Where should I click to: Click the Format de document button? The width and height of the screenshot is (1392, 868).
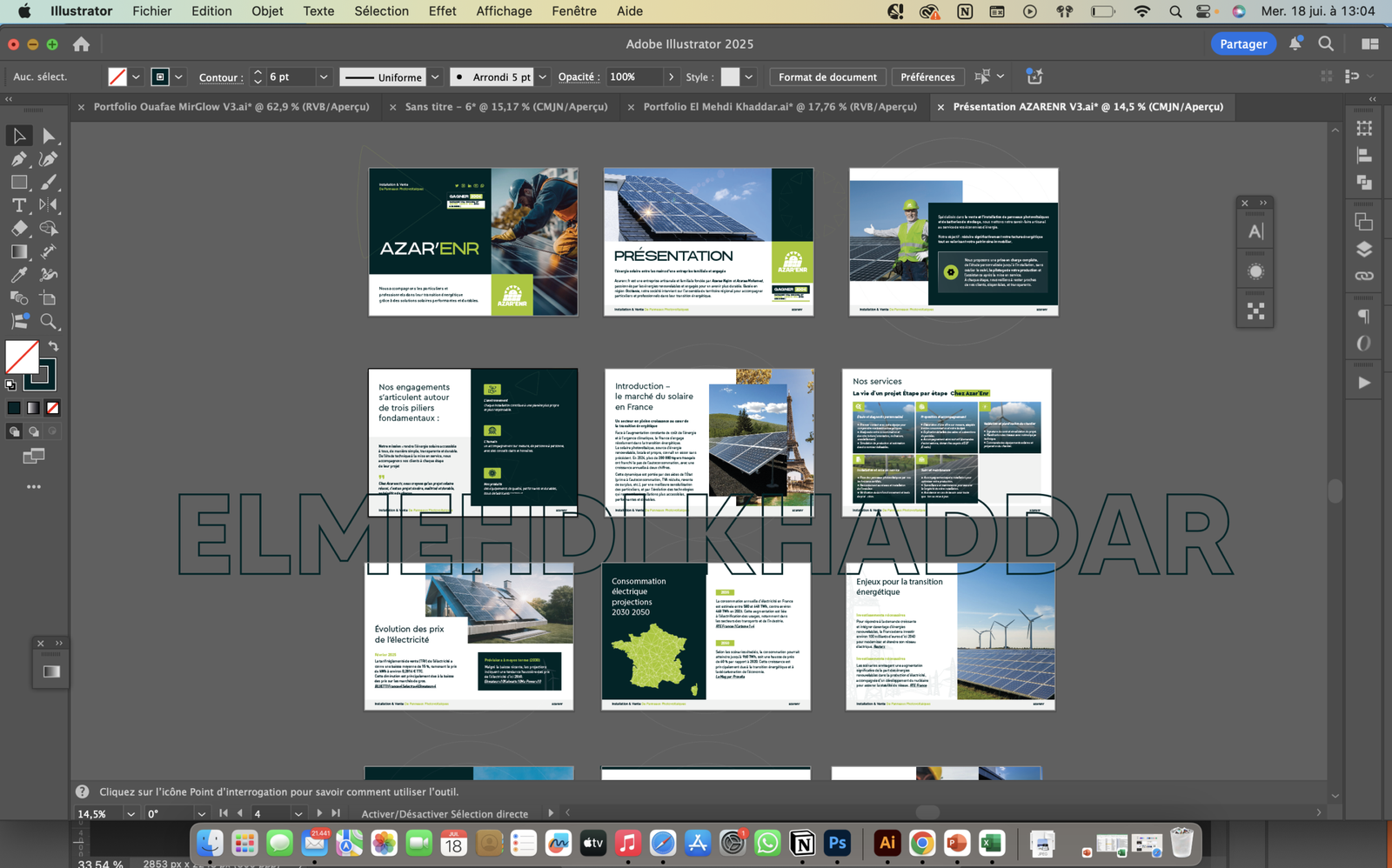coord(827,77)
